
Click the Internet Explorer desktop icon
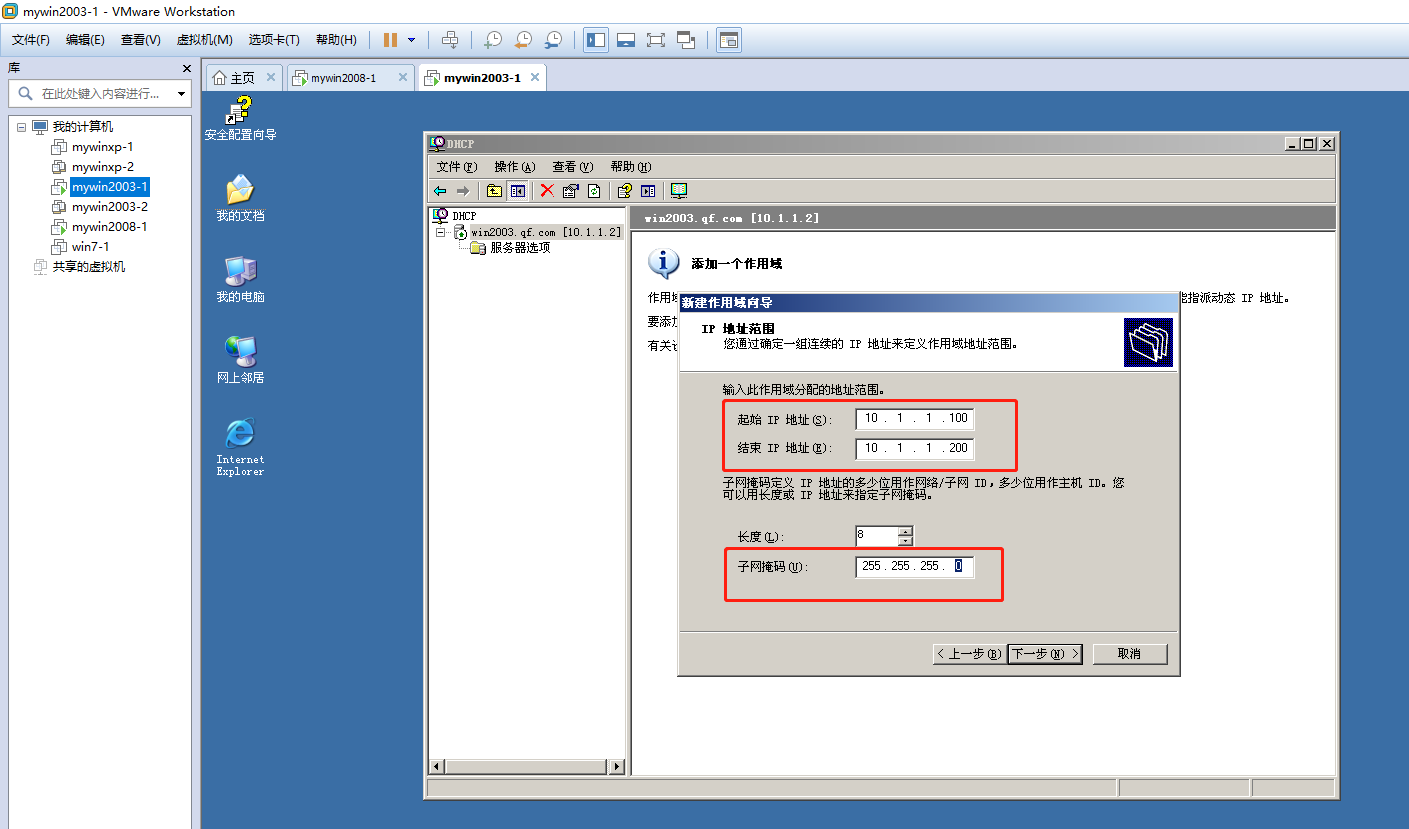pyautogui.click(x=240, y=447)
